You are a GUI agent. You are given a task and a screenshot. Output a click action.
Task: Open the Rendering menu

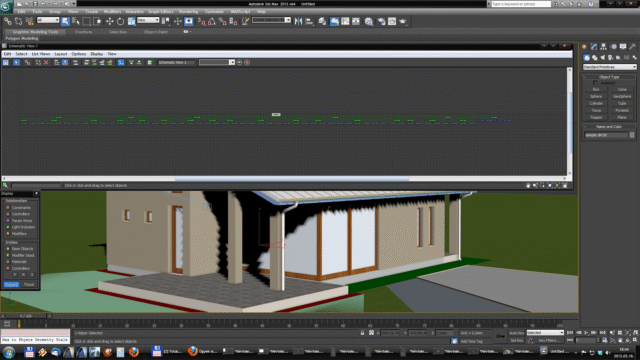coord(188,11)
